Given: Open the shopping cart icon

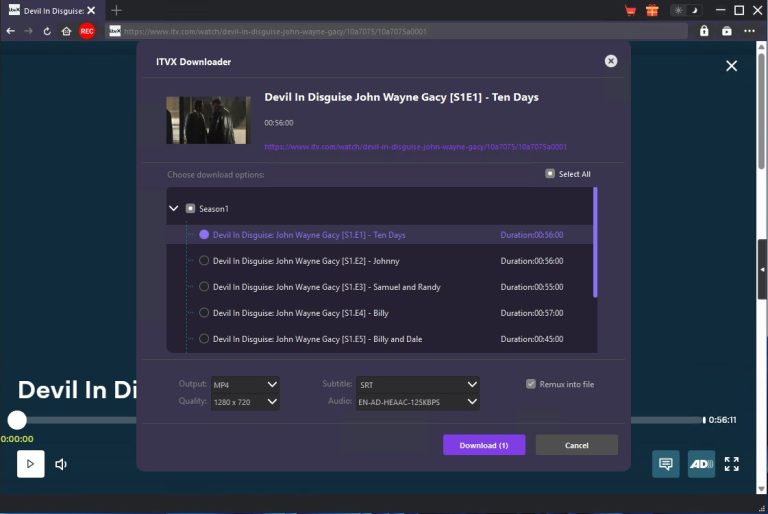Looking at the screenshot, I should click(630, 10).
